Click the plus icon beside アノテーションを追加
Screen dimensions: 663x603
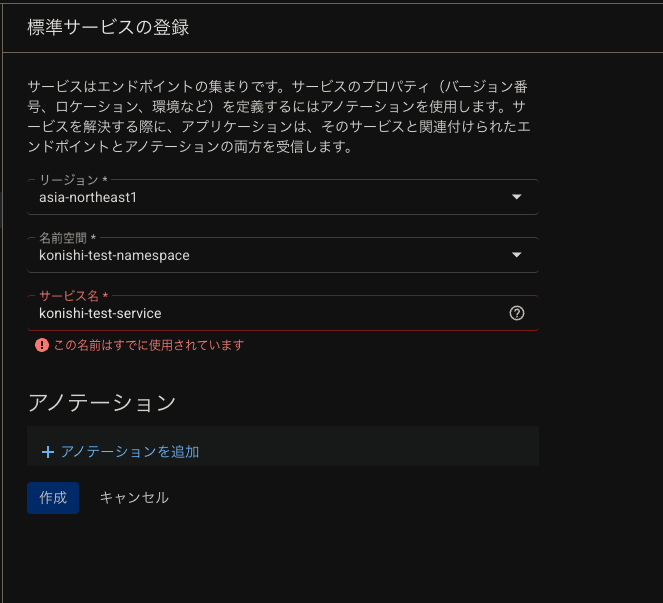(x=47, y=452)
